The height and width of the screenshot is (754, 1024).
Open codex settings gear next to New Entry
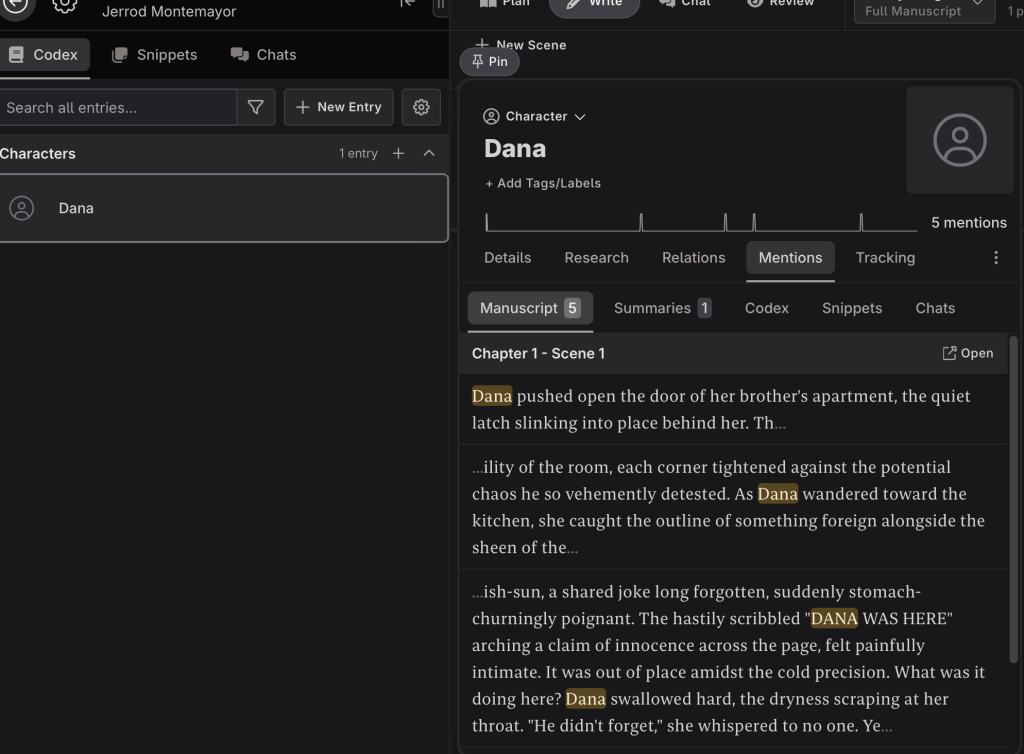421,107
